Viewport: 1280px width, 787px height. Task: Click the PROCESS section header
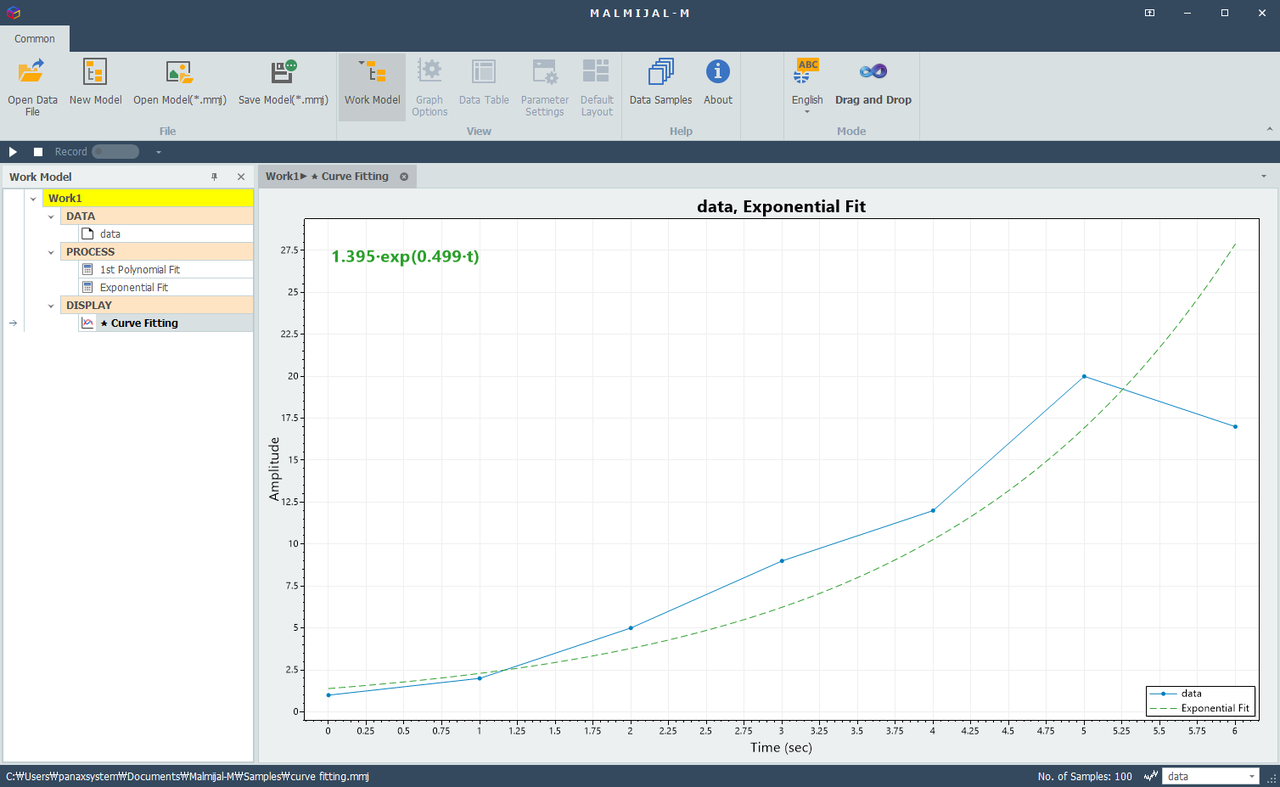coord(157,252)
